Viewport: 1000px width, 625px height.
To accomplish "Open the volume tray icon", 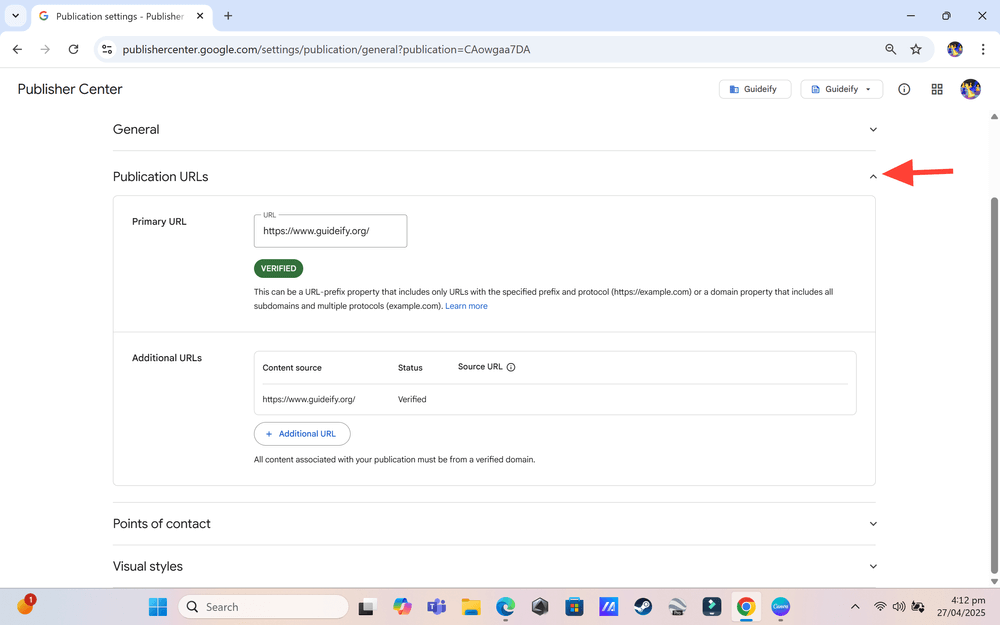I will [x=899, y=607].
